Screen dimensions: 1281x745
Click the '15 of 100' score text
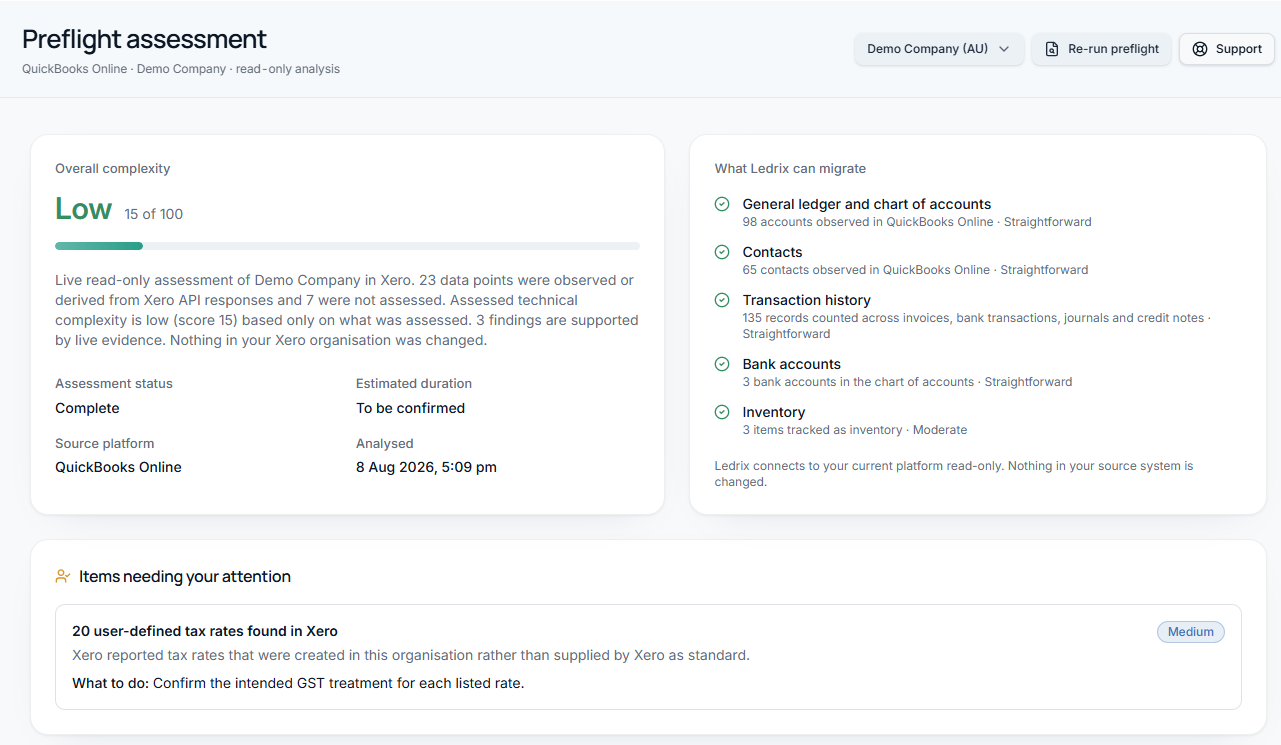click(x=154, y=214)
